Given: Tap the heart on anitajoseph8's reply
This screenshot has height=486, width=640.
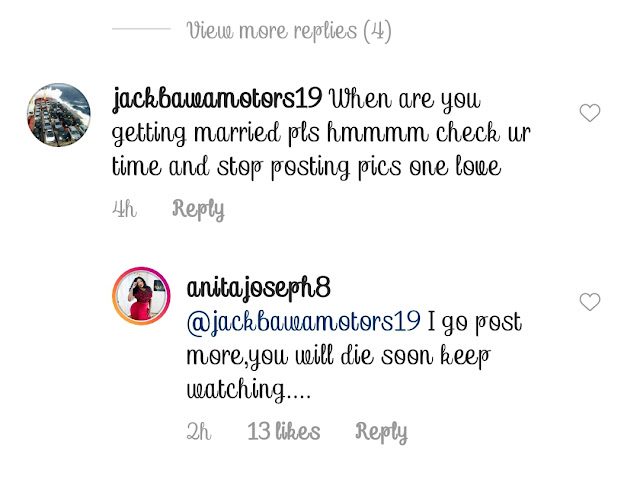Looking at the screenshot, I should [x=590, y=302].
